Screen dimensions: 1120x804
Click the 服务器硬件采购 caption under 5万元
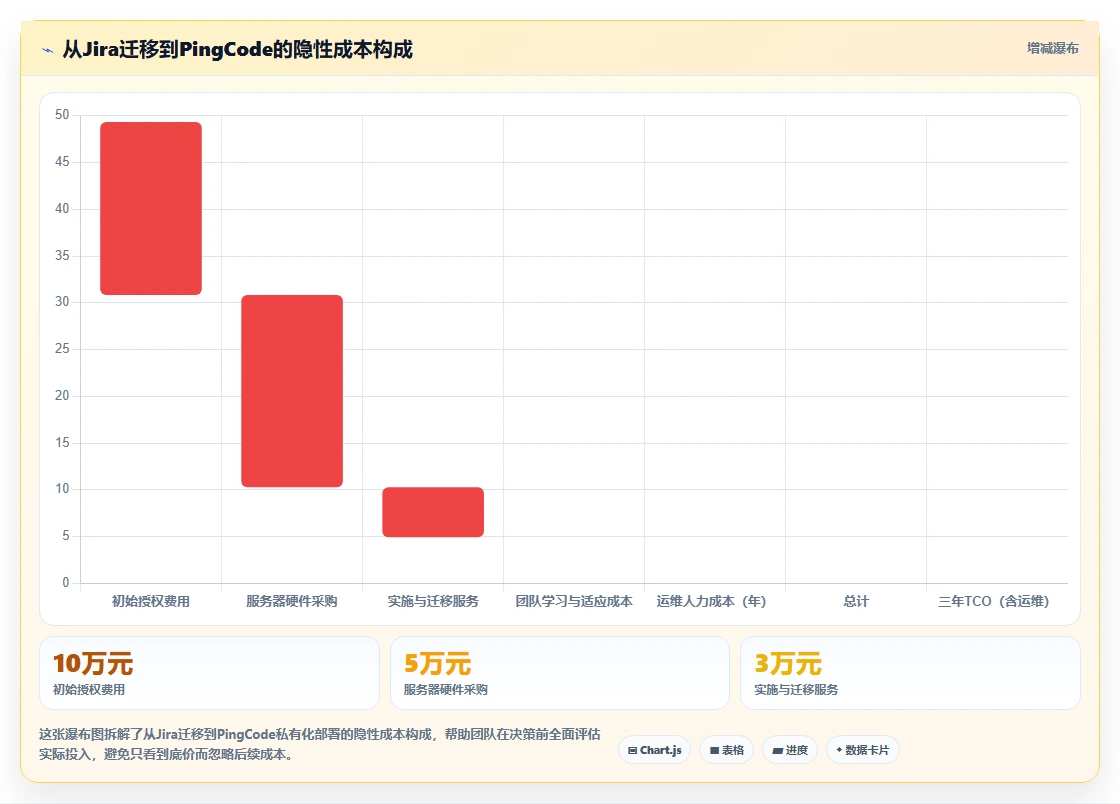tap(446, 690)
